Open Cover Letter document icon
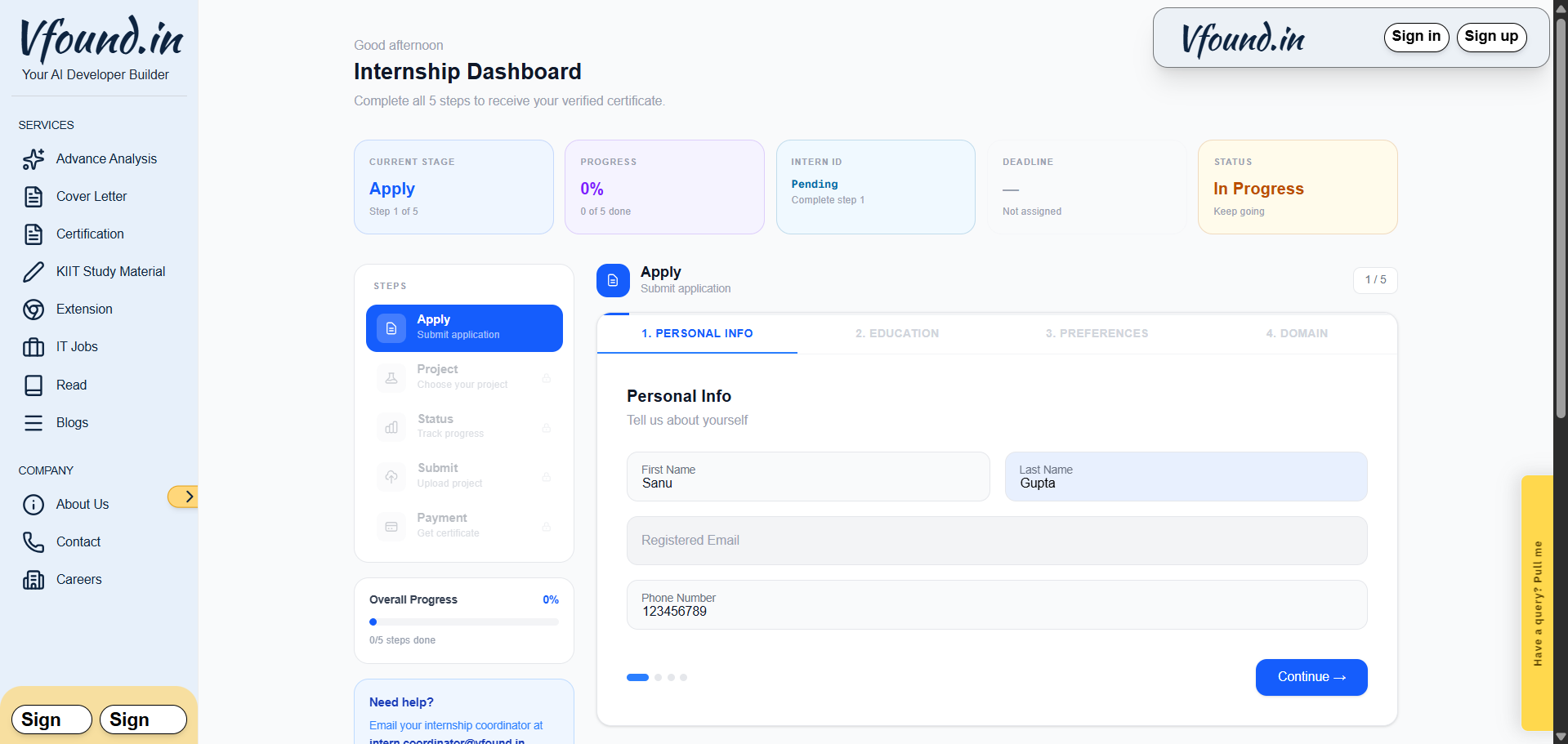 pyautogui.click(x=34, y=197)
